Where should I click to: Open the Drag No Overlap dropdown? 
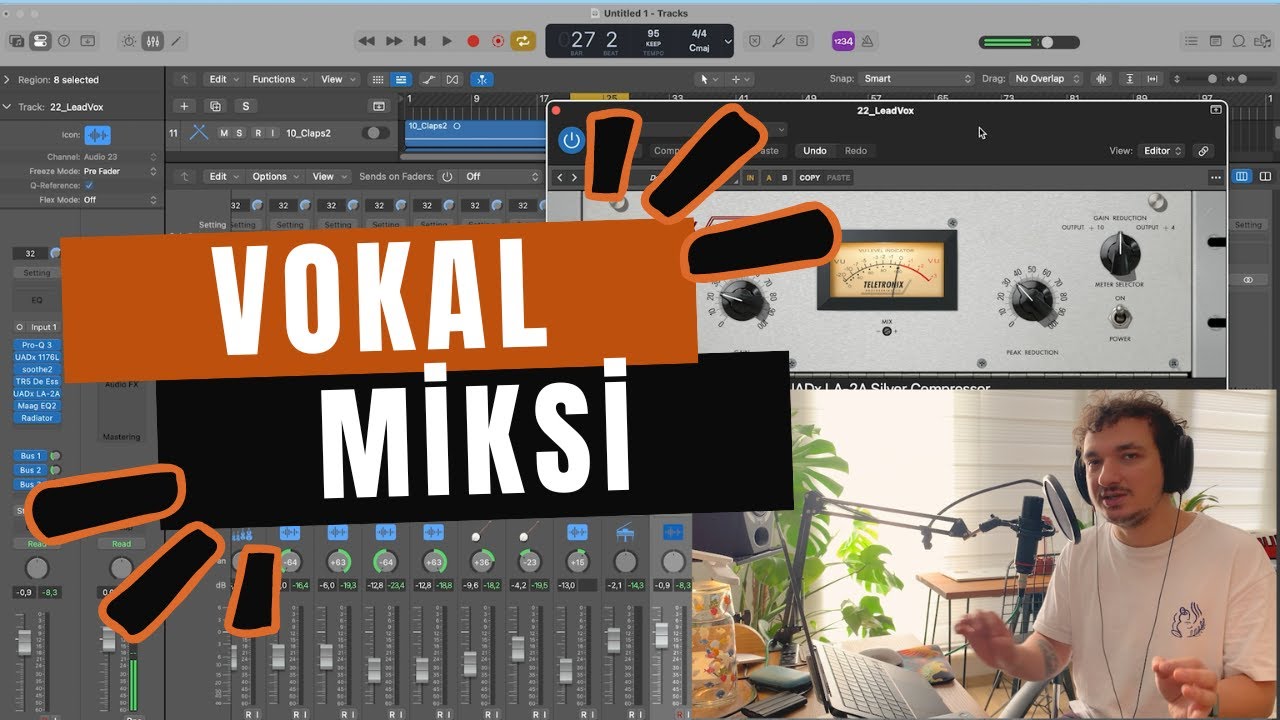1047,79
